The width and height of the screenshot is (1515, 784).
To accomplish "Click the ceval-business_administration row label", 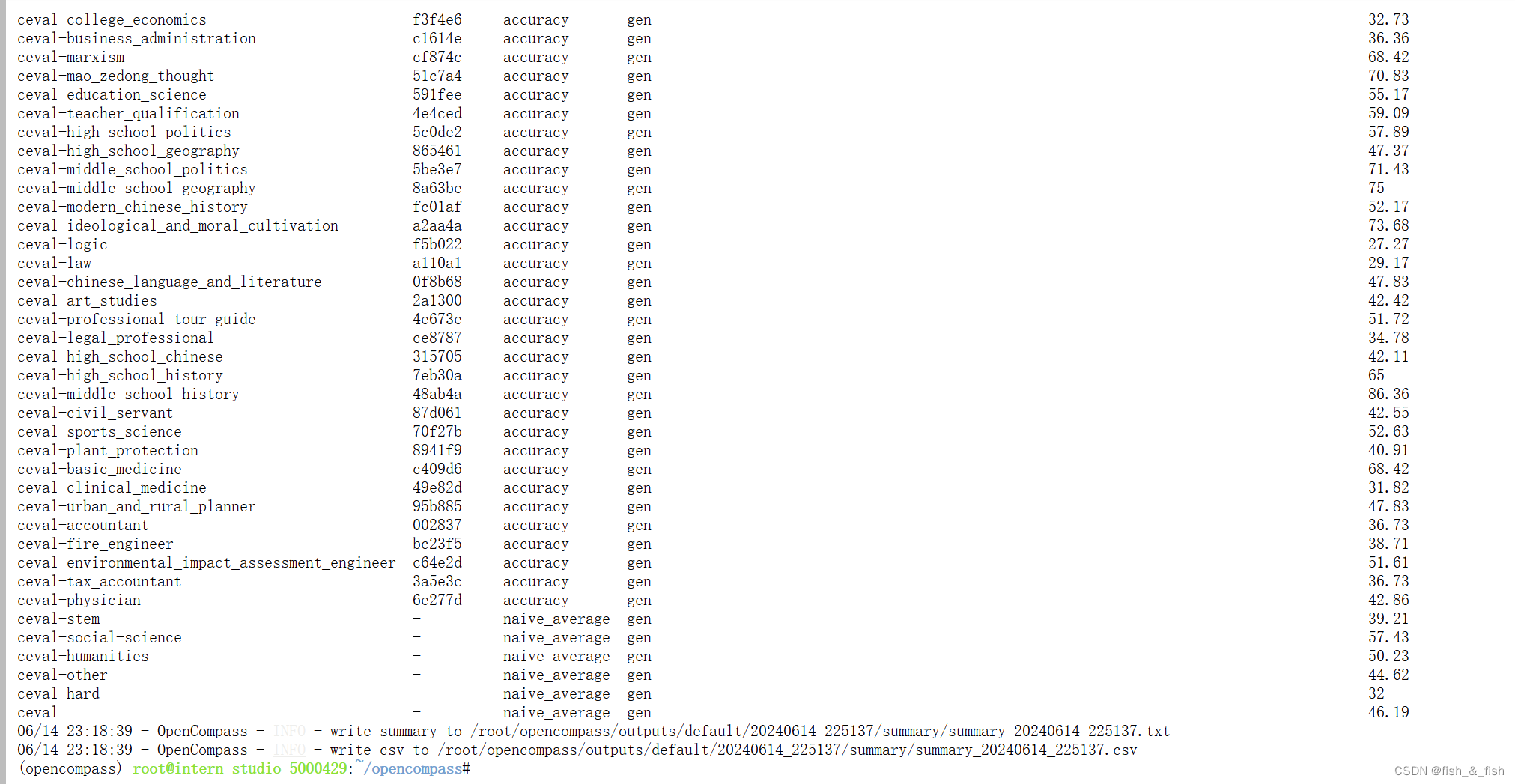I will [136, 39].
